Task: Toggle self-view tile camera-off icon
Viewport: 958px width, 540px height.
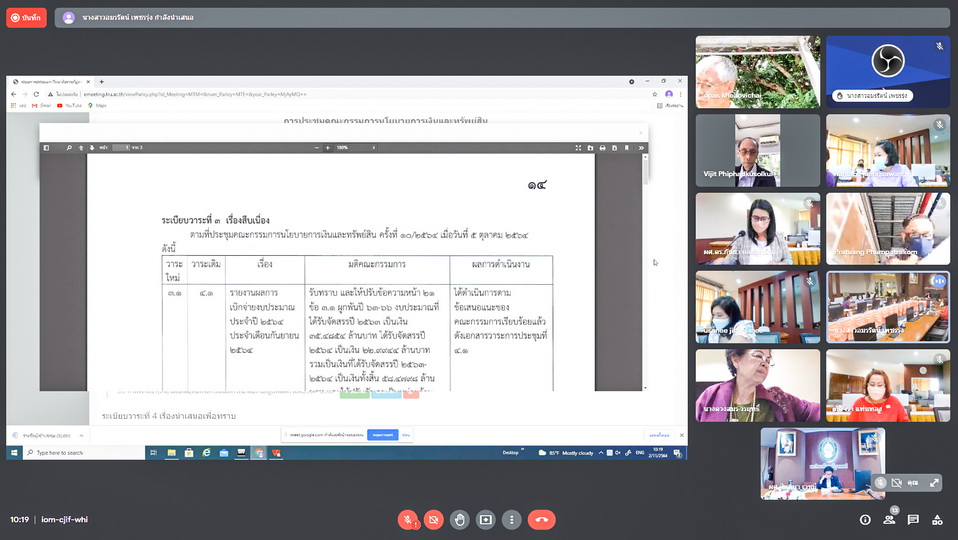Action: (x=896, y=483)
